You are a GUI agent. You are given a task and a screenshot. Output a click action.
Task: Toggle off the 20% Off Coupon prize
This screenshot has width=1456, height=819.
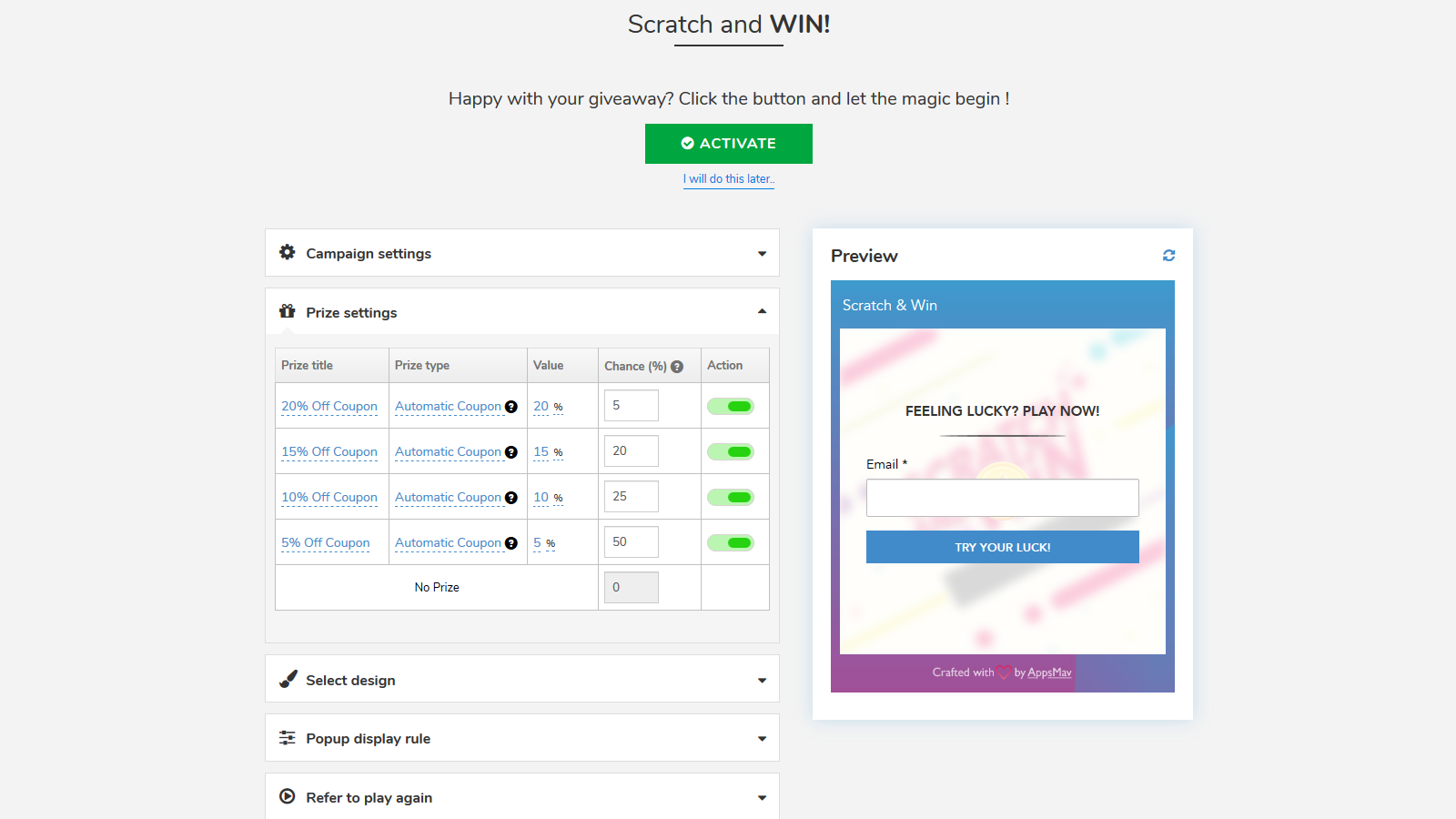[733, 406]
